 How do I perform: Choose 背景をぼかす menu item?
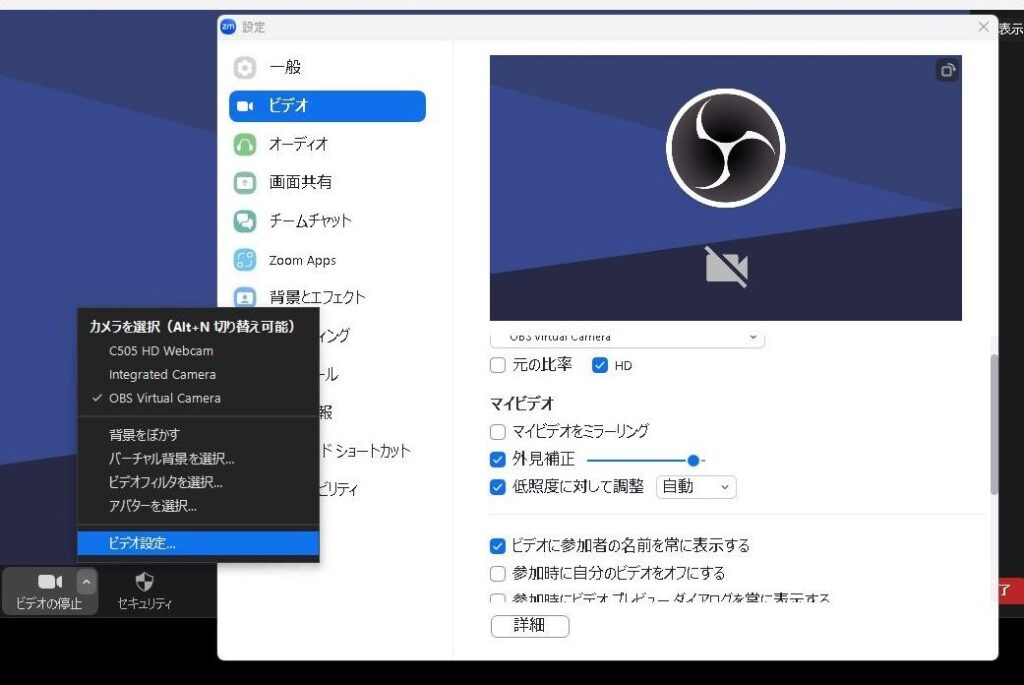(144, 435)
